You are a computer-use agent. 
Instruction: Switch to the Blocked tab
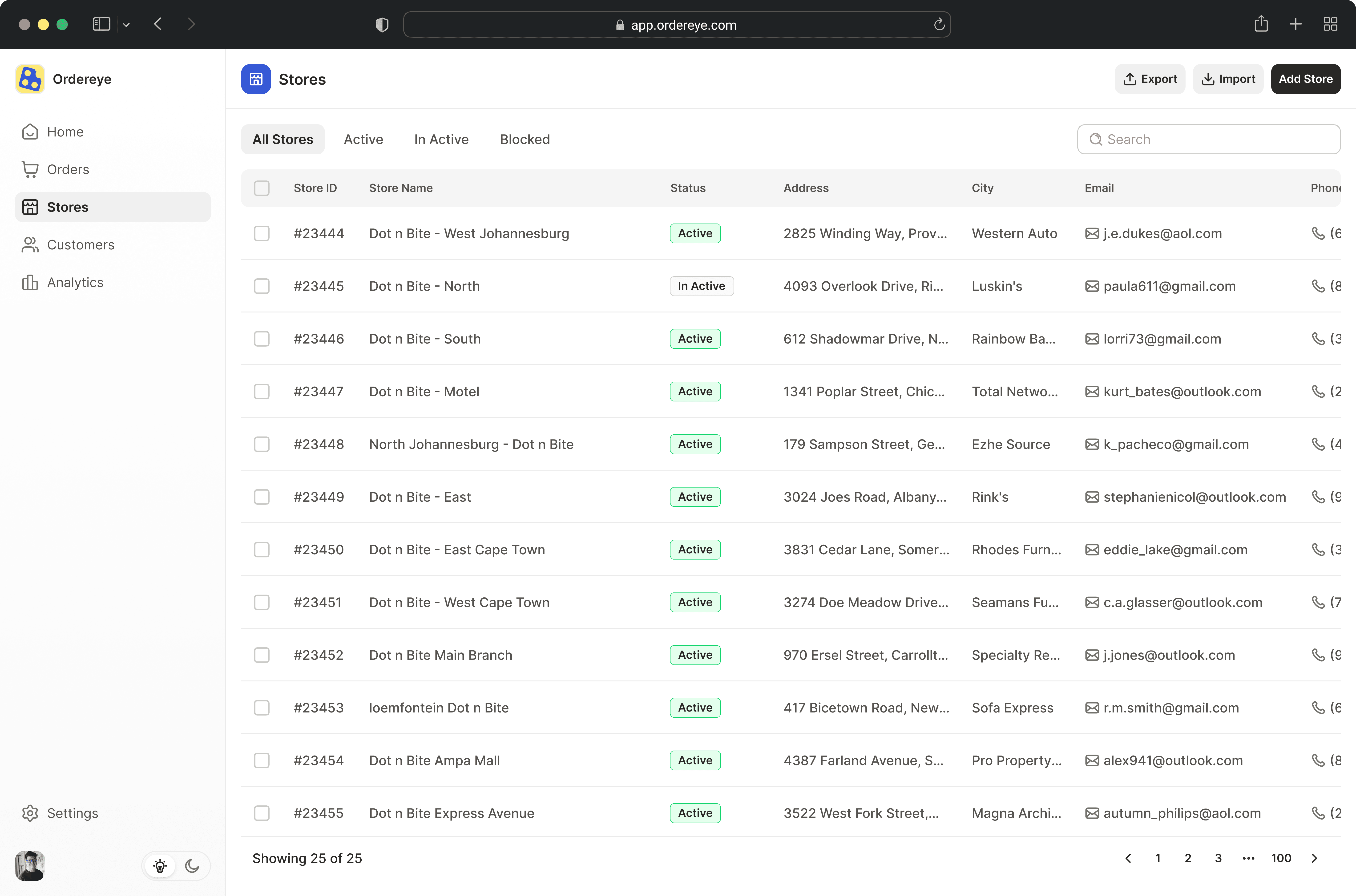(x=525, y=140)
